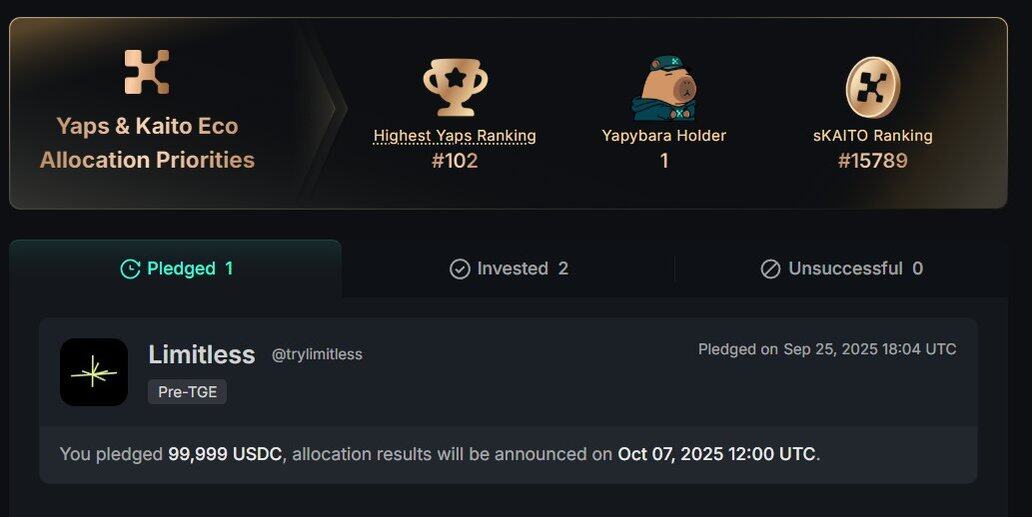Click the Highest Yaps Ranking label
Image resolution: width=1032 pixels, height=517 pixels.
(x=455, y=135)
